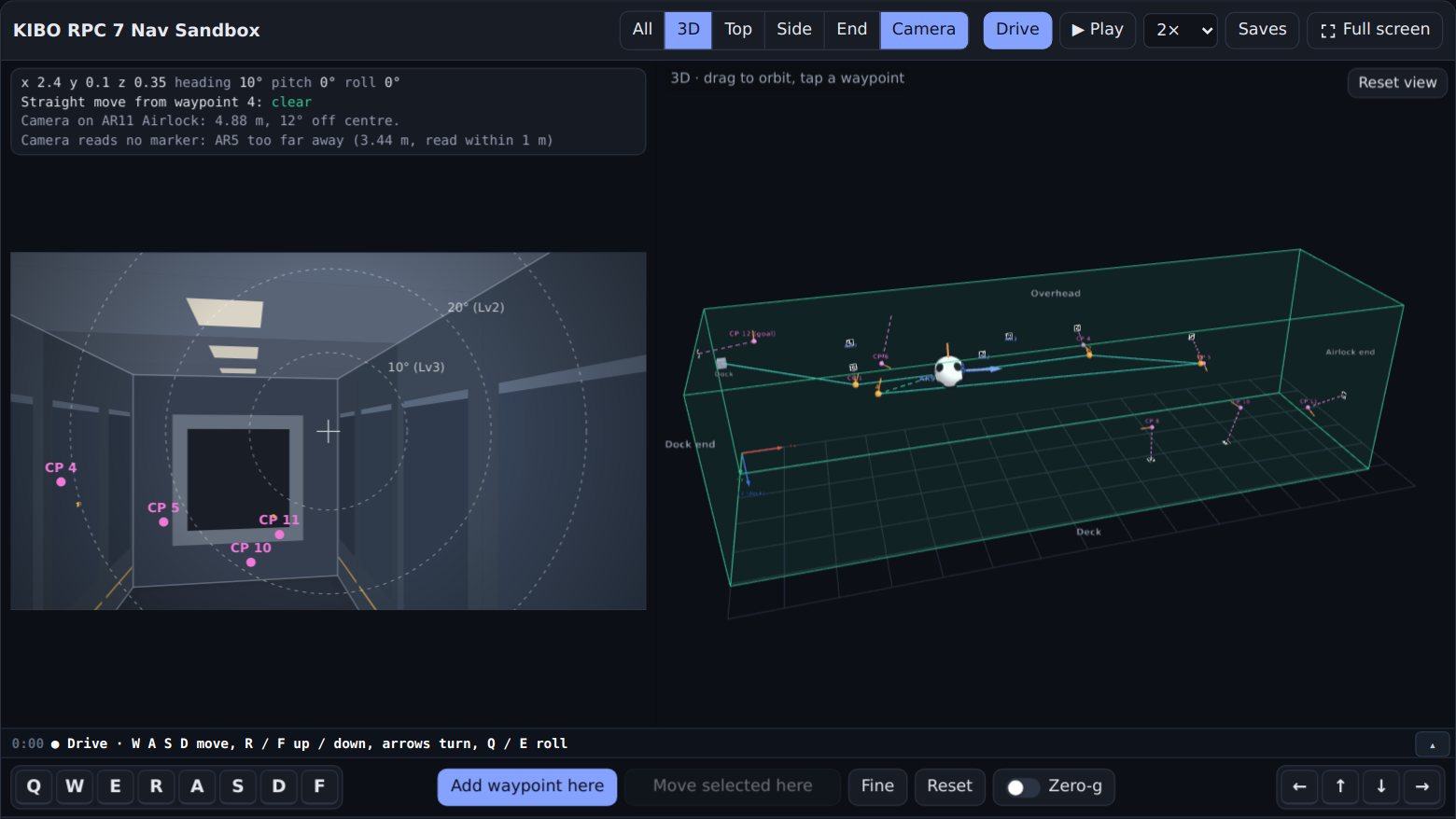Tap the CP 8 waypoint in 3D view
This screenshot has height=819, width=1456.
point(1152,427)
